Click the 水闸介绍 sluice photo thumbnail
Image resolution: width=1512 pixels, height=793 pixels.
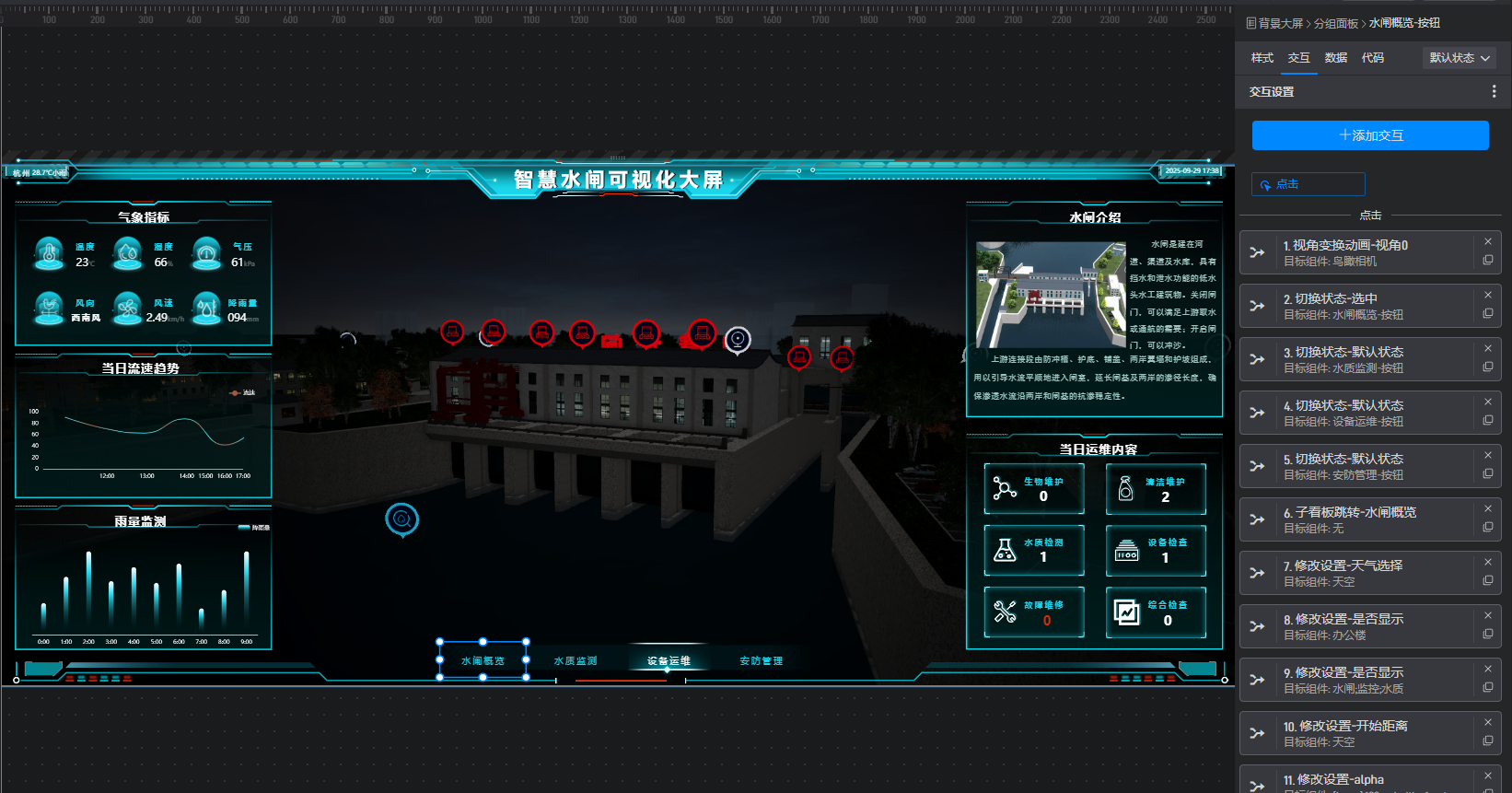pyautogui.click(x=1050, y=295)
